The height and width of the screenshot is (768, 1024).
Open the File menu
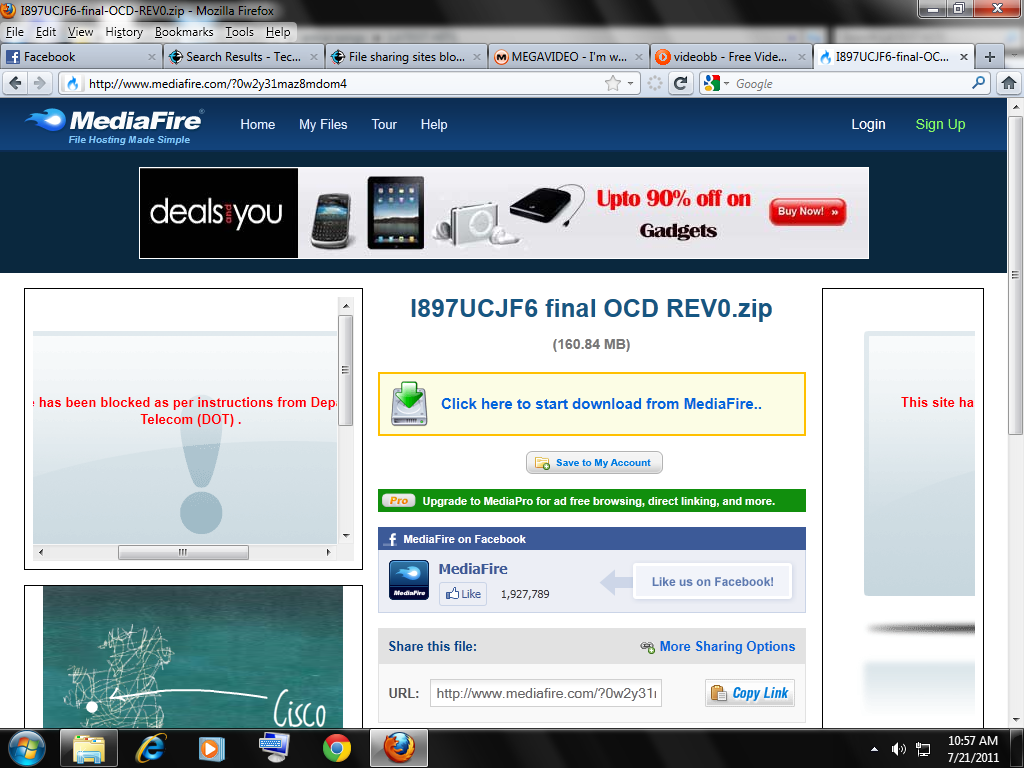[14, 32]
